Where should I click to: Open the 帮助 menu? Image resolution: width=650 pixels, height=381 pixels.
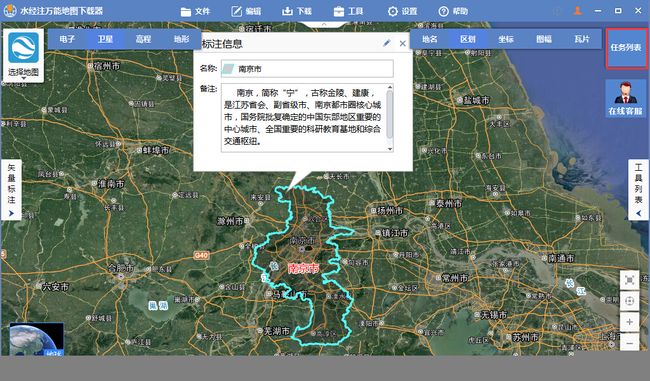coord(453,11)
